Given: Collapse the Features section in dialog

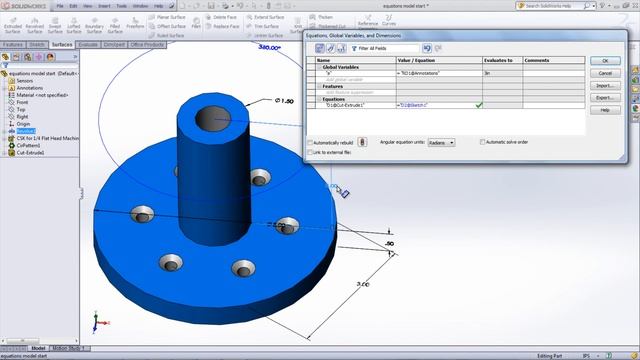Looking at the screenshot, I should 320,86.
